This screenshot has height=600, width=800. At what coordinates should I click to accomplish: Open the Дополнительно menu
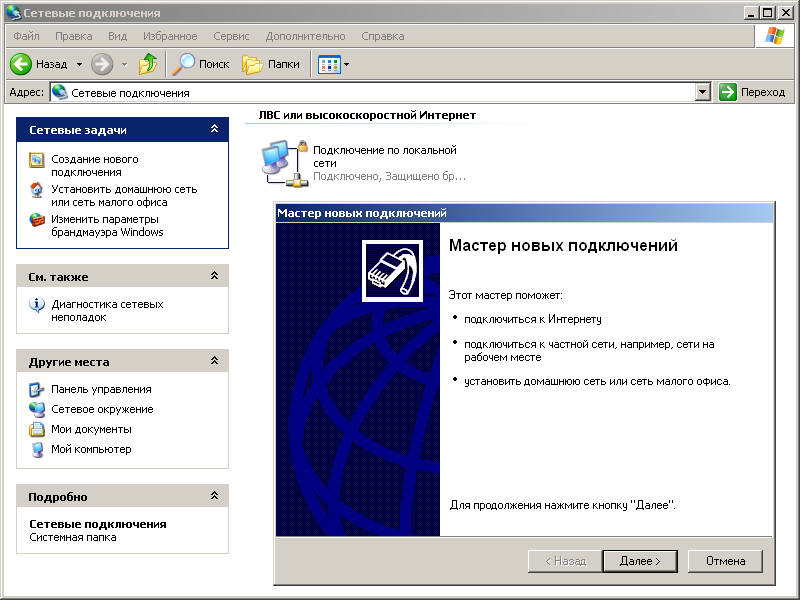pyautogui.click(x=305, y=36)
